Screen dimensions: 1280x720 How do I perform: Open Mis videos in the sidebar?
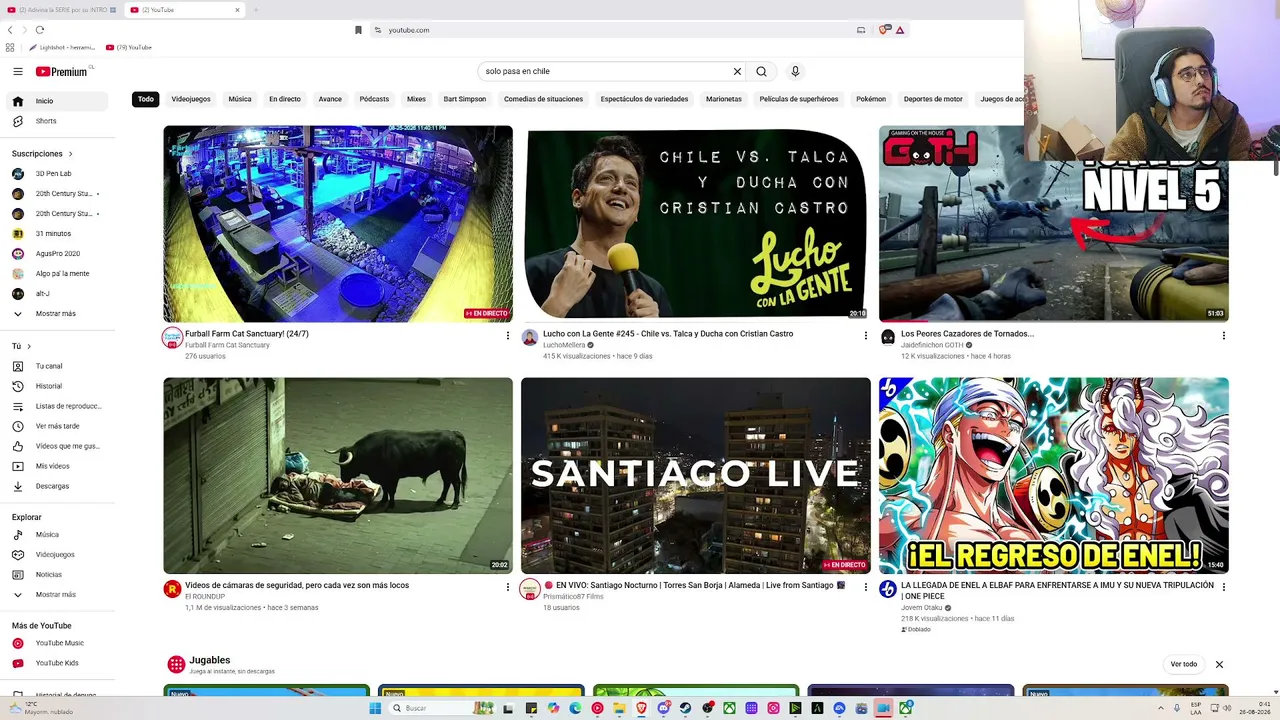pyautogui.click(x=56, y=466)
